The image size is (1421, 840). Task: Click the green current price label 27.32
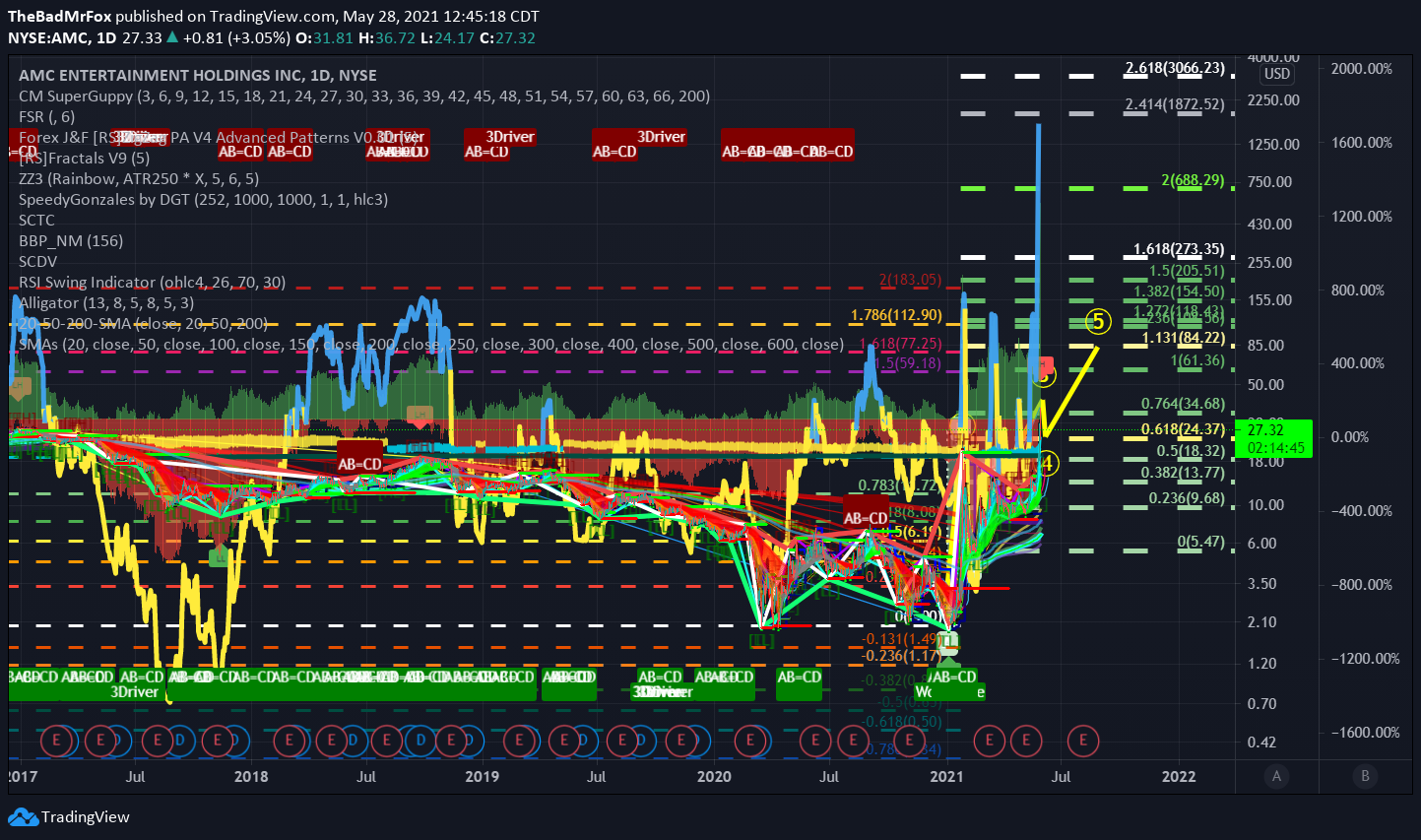tap(1265, 430)
